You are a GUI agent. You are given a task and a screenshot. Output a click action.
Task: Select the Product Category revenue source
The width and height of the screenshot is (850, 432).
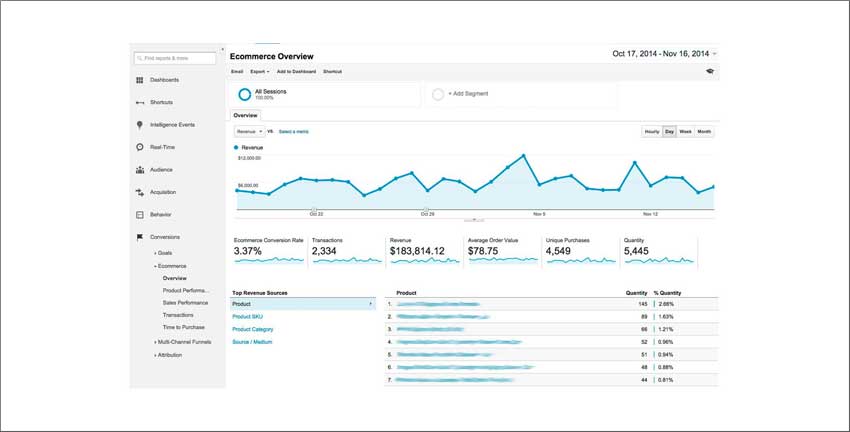point(253,330)
